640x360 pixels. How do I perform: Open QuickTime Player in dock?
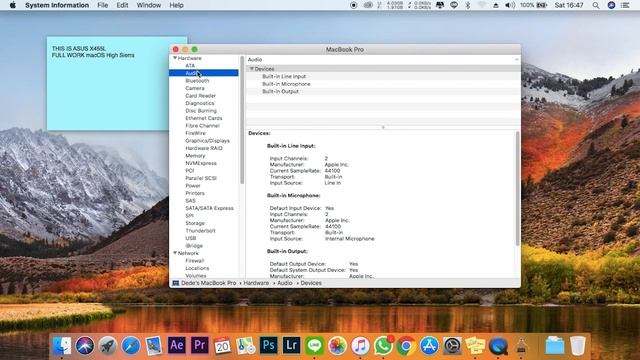[x=498, y=346]
